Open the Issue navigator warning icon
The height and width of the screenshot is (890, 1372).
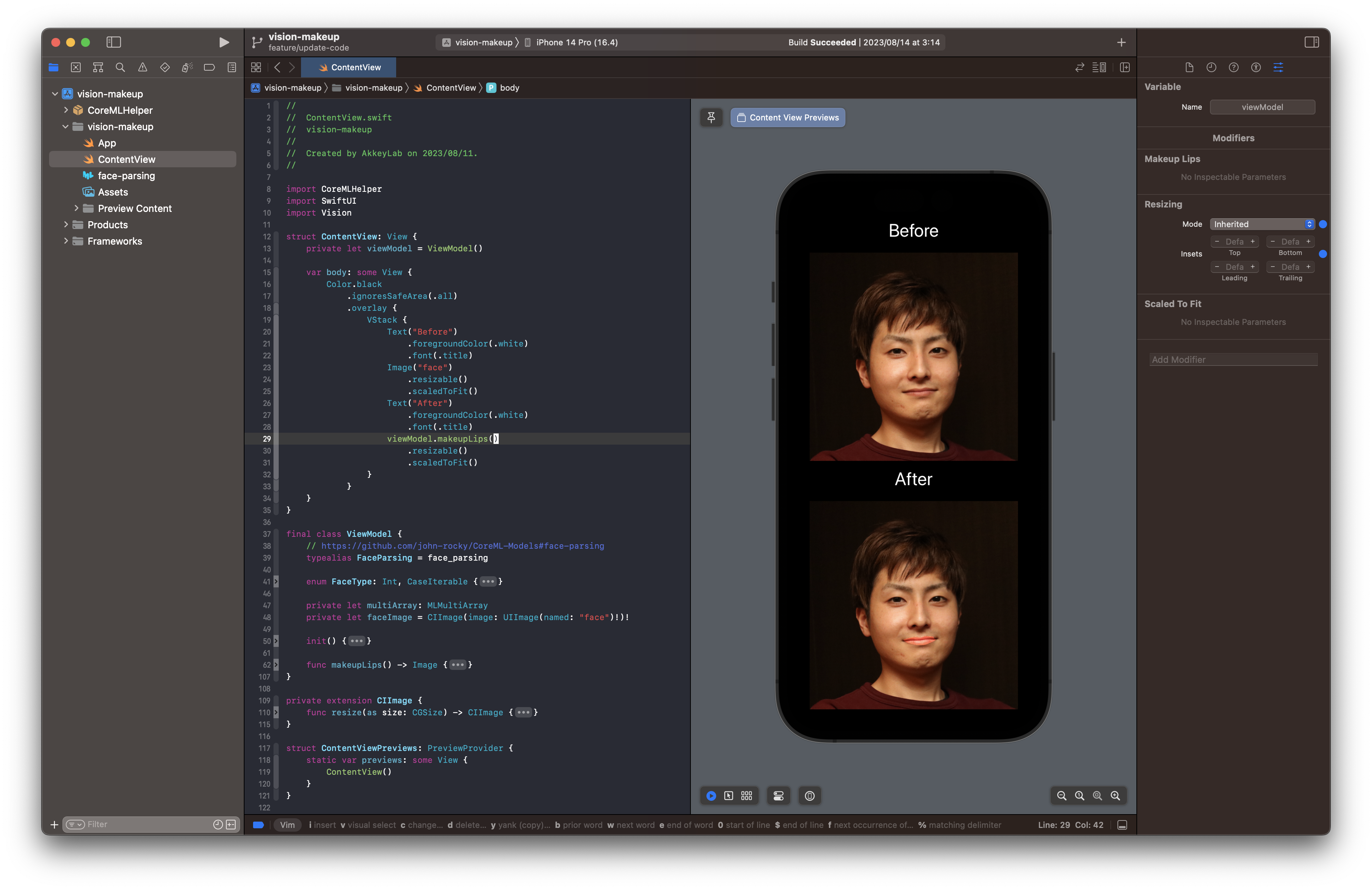tap(142, 68)
